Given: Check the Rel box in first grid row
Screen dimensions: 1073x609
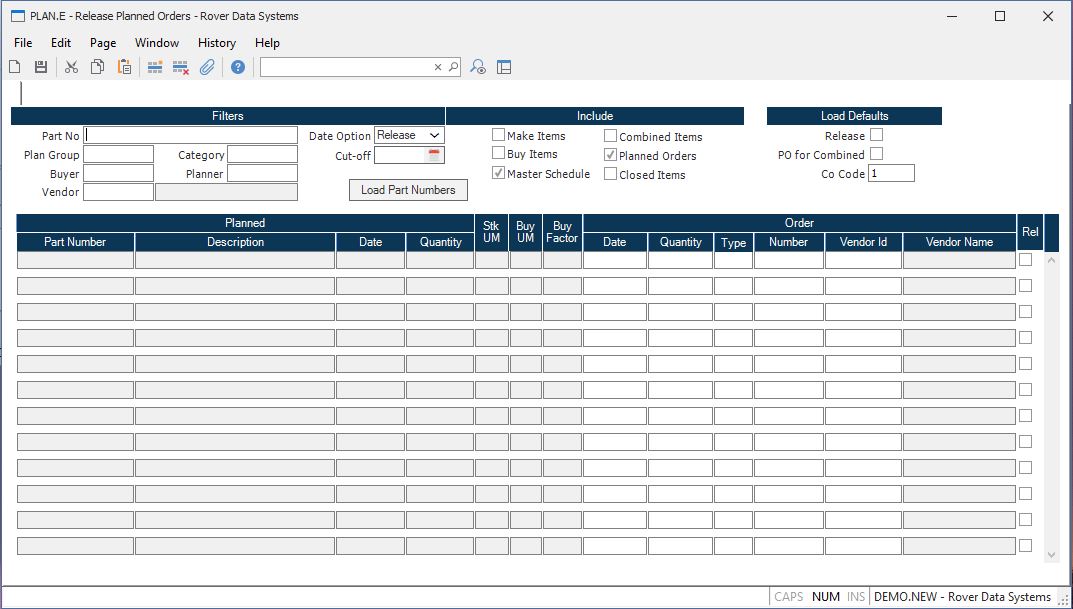Looking at the screenshot, I should click(x=1025, y=259).
